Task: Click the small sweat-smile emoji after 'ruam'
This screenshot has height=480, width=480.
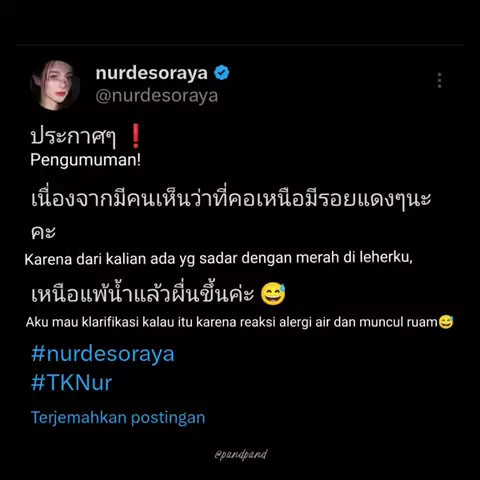Action: point(446,322)
